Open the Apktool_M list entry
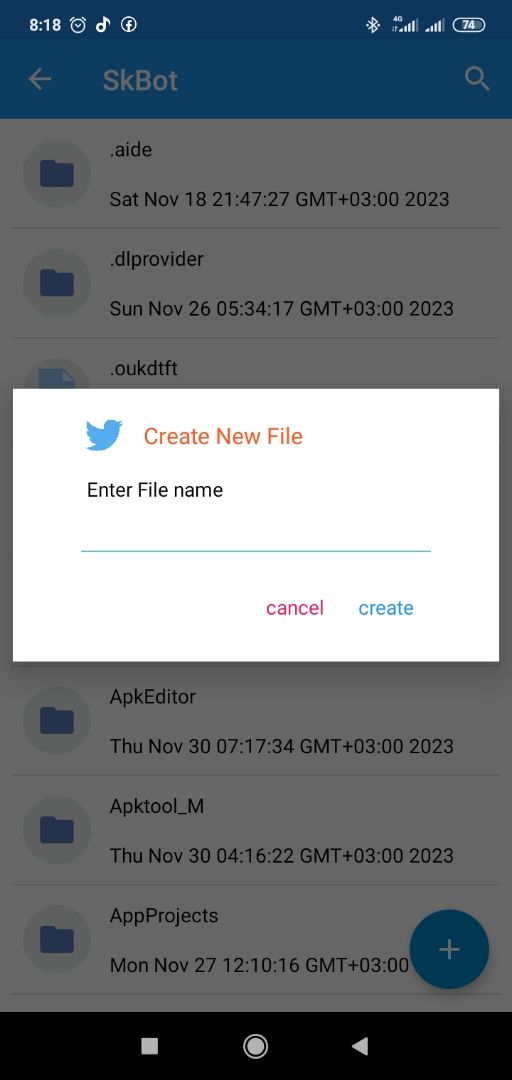This screenshot has width=512, height=1080. click(x=256, y=830)
